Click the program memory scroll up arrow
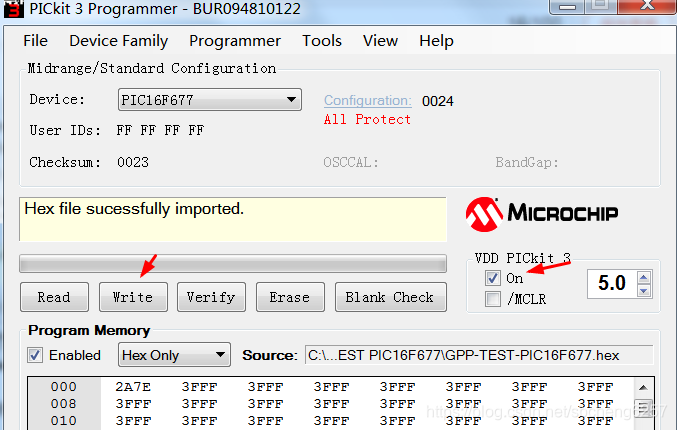Image resolution: width=677 pixels, height=430 pixels. pyautogui.click(x=643, y=387)
